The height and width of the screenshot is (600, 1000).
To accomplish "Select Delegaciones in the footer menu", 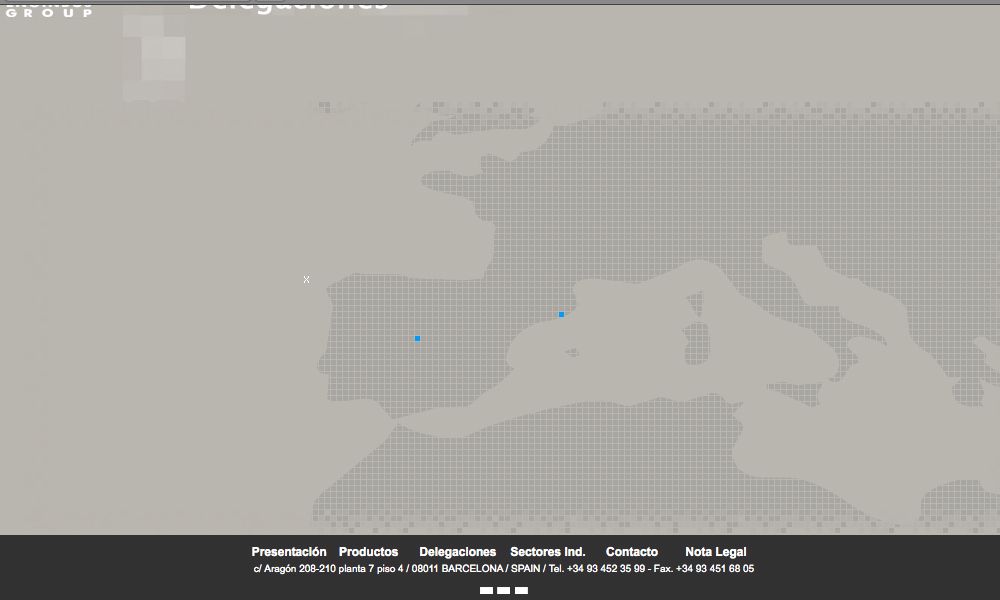I will 457,552.
